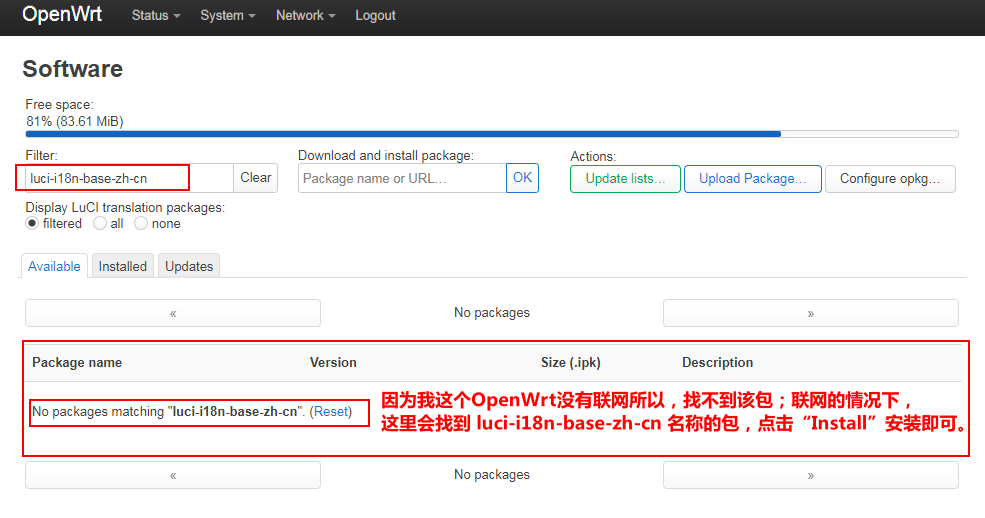Image resolution: width=985 pixels, height=518 pixels.
Task: Switch to the Installed tab
Action: click(123, 266)
